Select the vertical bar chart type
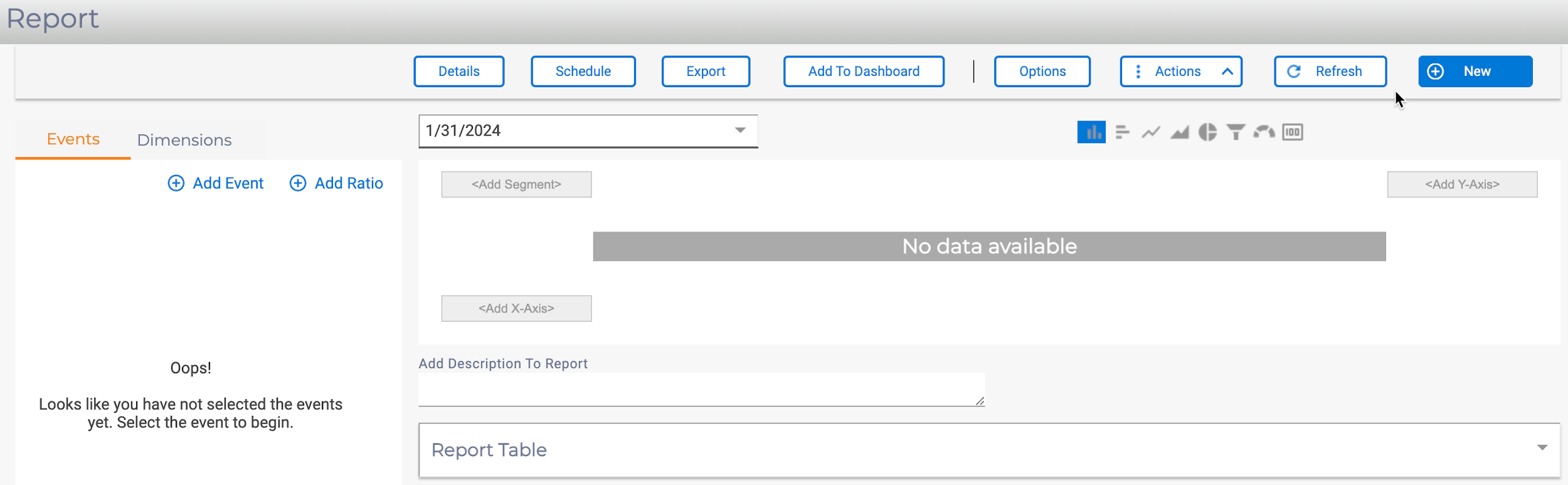The width and height of the screenshot is (1568, 485). click(1091, 132)
